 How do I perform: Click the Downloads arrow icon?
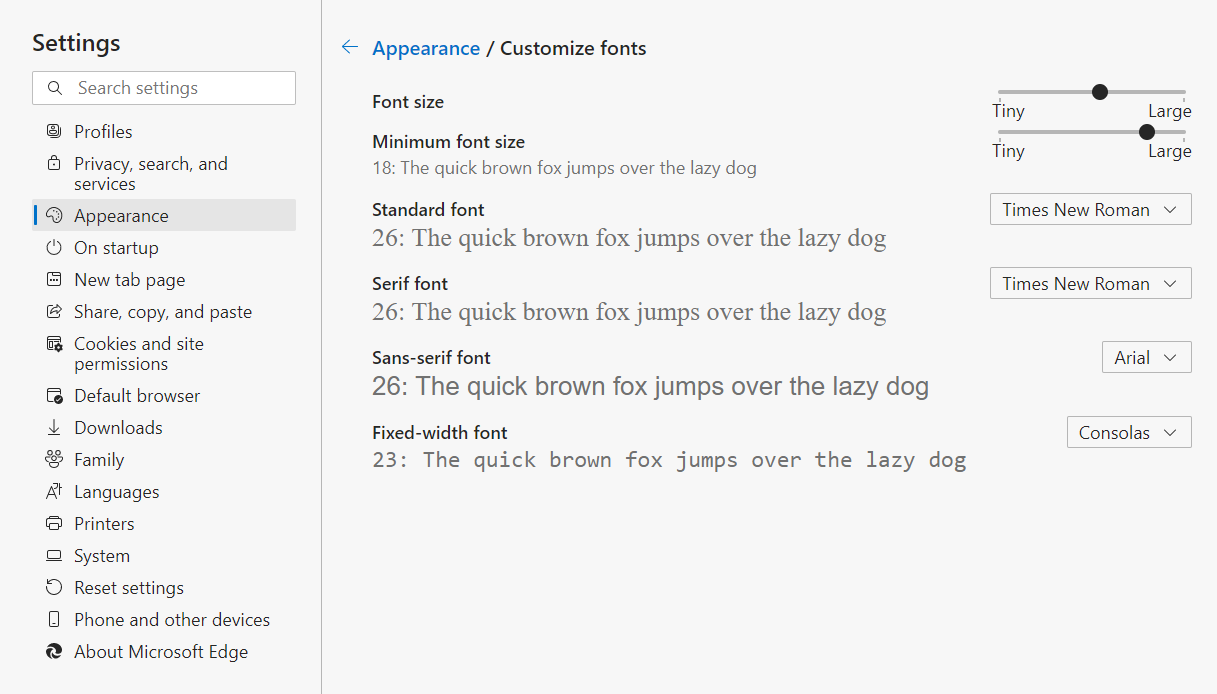54,428
